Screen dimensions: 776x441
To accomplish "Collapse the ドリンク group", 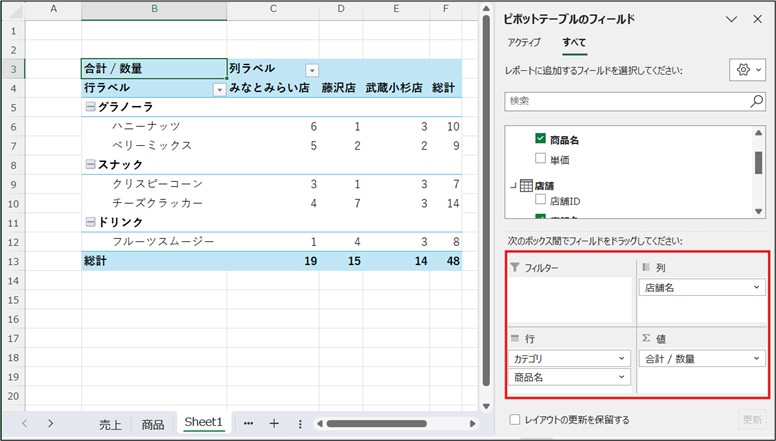I will click(91, 222).
